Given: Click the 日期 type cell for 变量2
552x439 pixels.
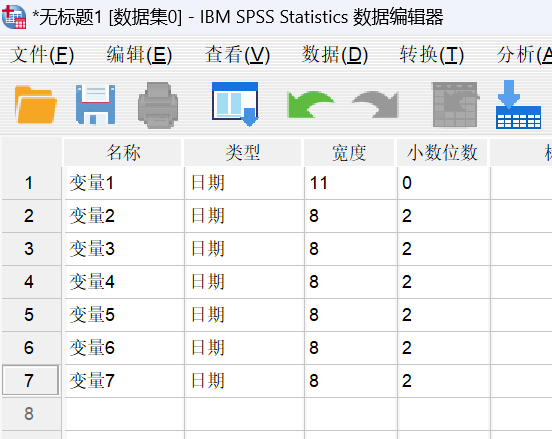Looking at the screenshot, I should [x=245, y=216].
